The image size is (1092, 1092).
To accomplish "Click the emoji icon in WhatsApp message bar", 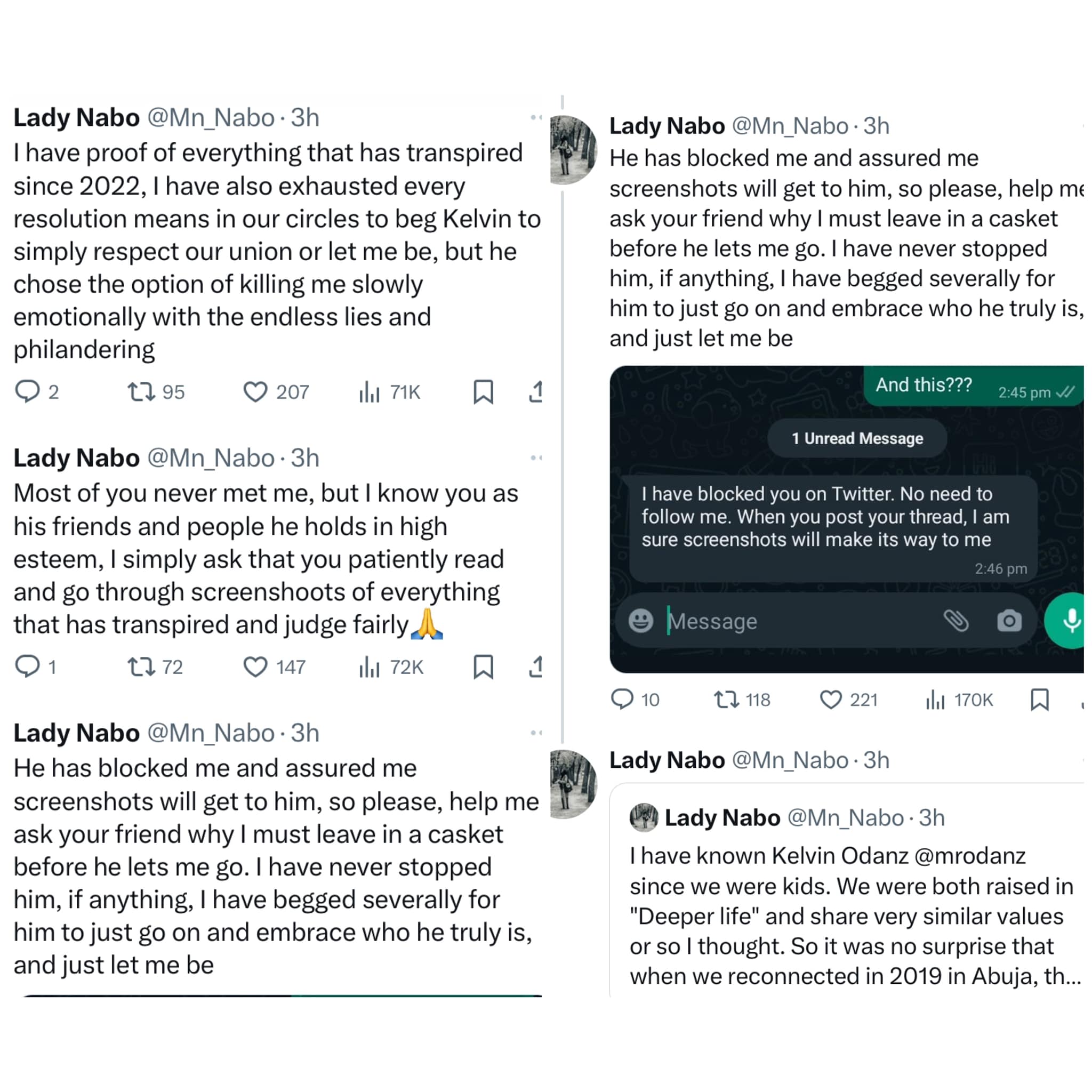I will point(640,621).
